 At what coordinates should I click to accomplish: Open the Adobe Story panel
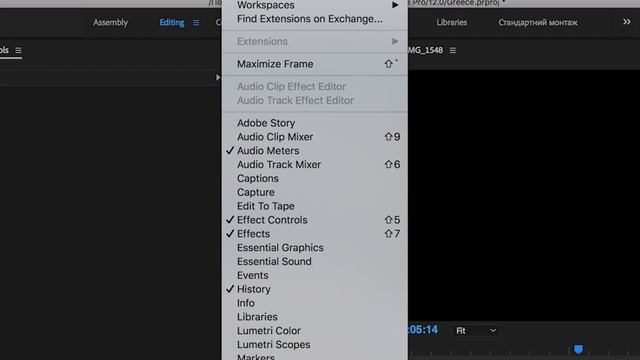point(315,123)
